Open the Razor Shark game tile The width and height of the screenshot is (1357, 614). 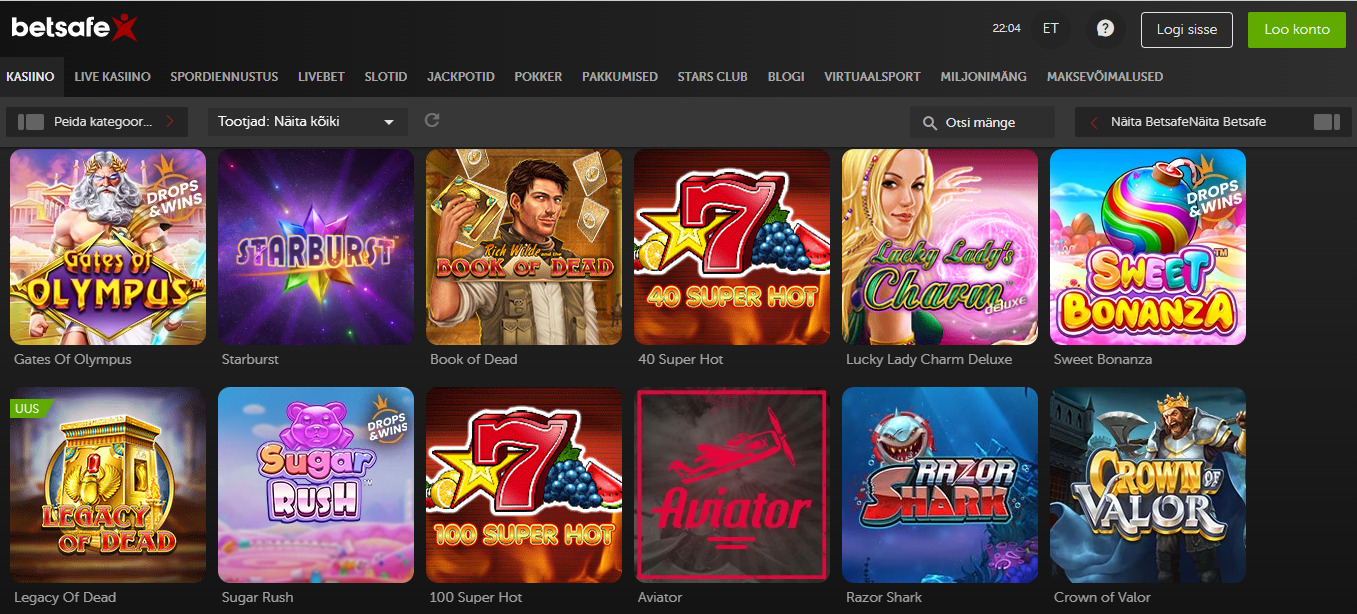[940, 485]
